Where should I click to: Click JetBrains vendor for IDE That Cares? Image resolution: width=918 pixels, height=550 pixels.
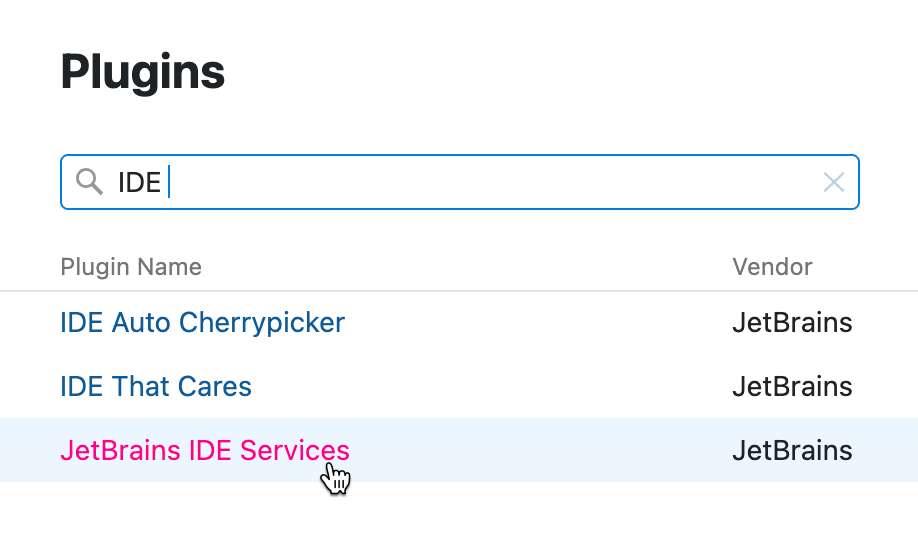tap(792, 387)
